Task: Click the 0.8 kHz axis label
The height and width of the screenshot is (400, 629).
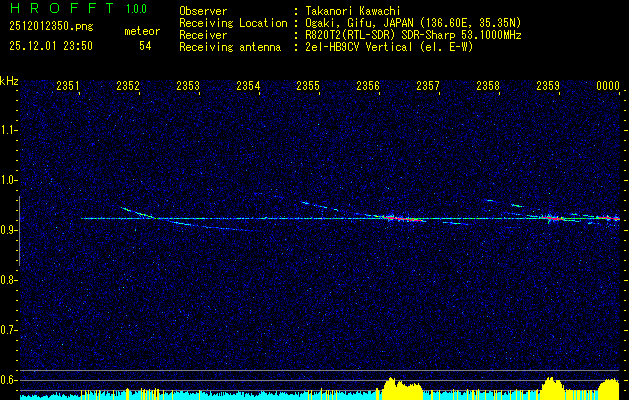Action: click(8, 280)
